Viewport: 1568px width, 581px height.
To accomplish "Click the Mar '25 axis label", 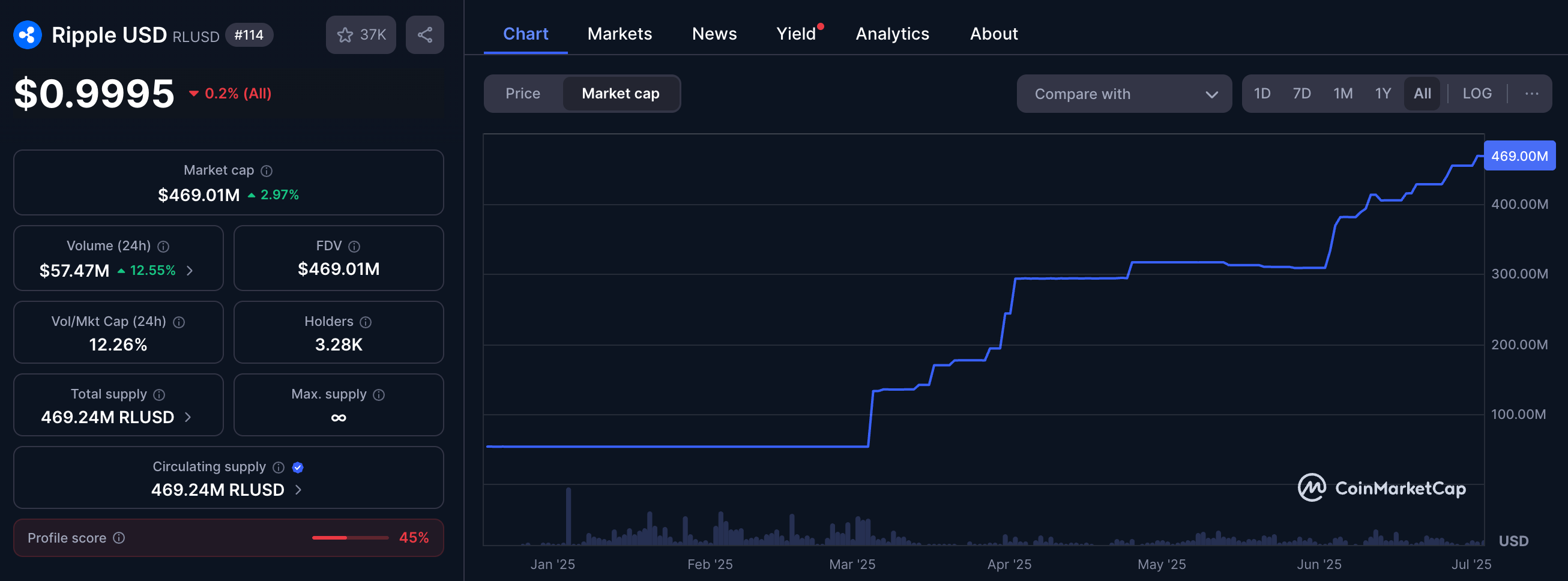I will [852, 565].
